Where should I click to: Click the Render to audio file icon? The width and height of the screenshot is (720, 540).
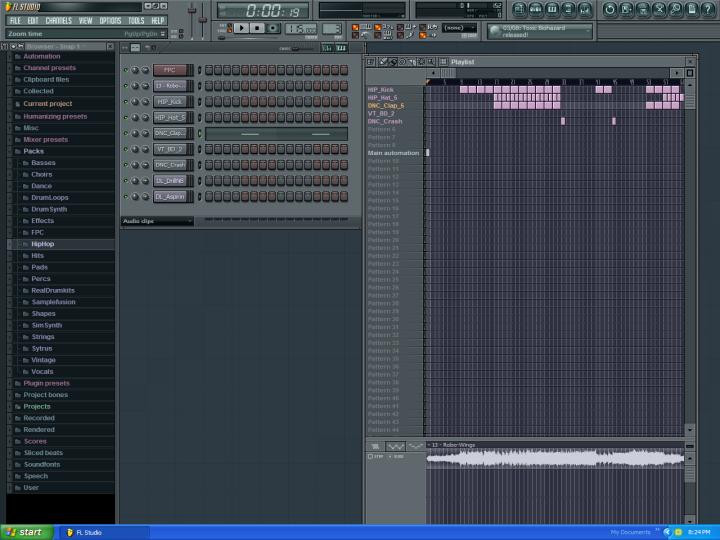pos(643,9)
